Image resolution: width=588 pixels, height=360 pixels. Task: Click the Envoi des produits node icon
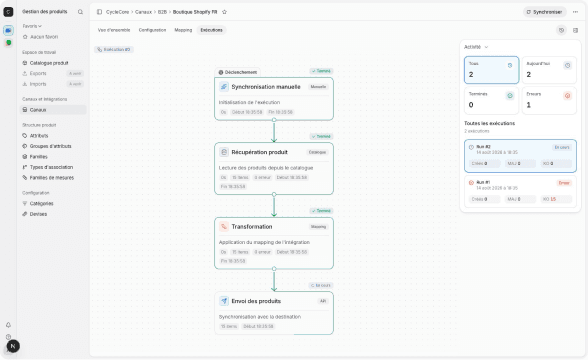click(x=224, y=301)
